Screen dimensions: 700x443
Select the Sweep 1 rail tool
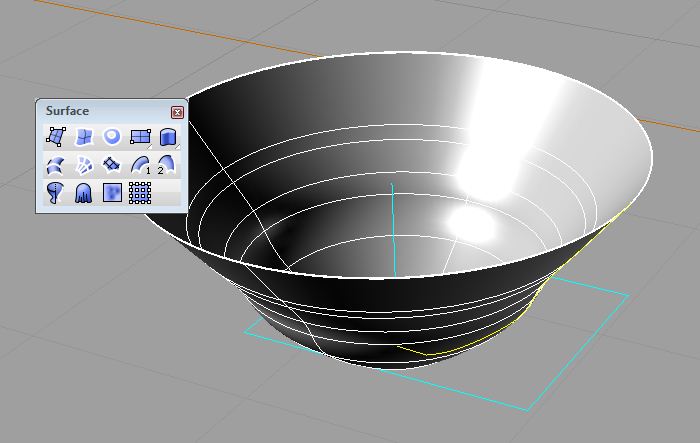[140, 165]
